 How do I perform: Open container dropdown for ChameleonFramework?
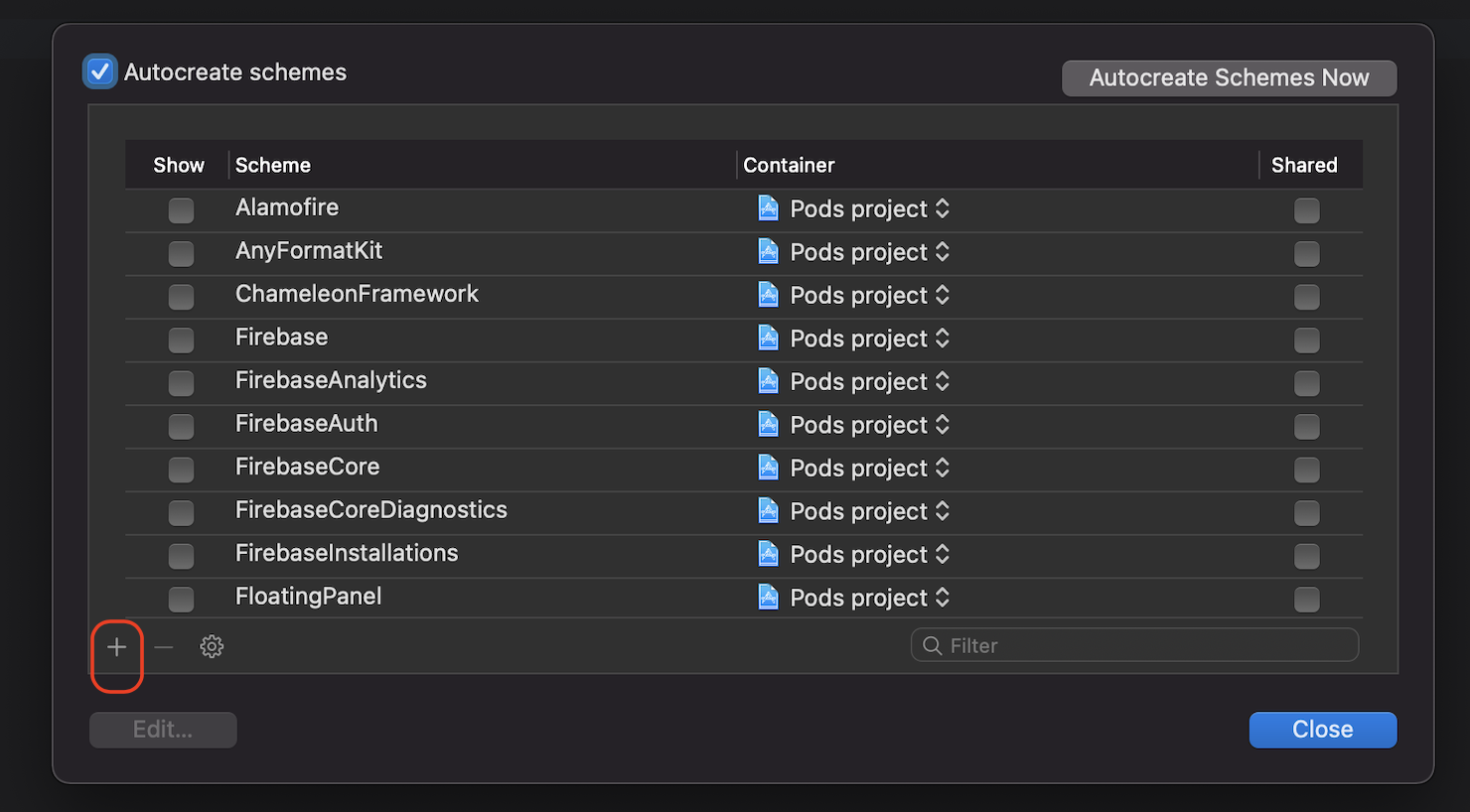pyautogui.click(x=854, y=295)
